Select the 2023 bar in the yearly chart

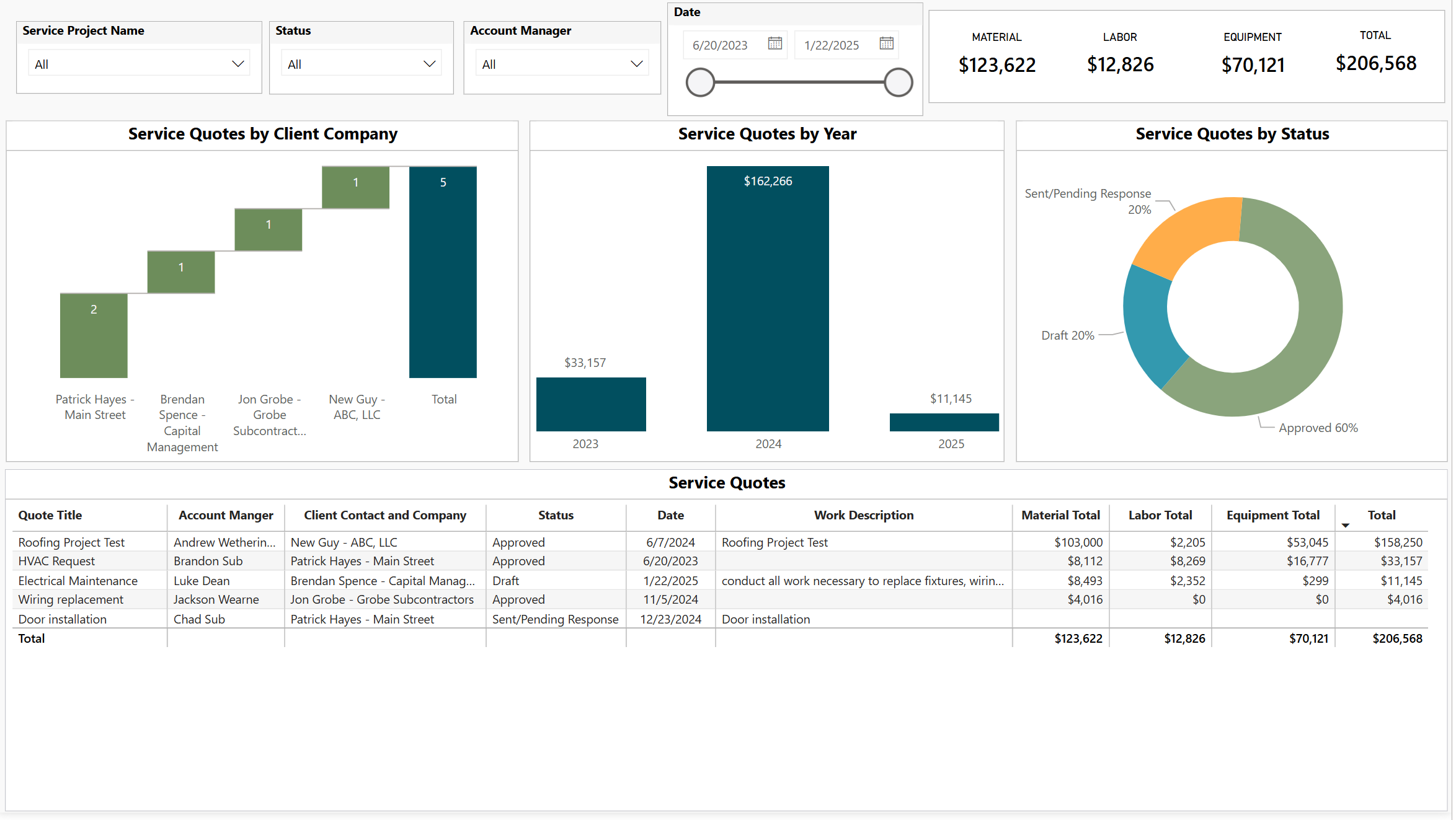[x=591, y=403]
